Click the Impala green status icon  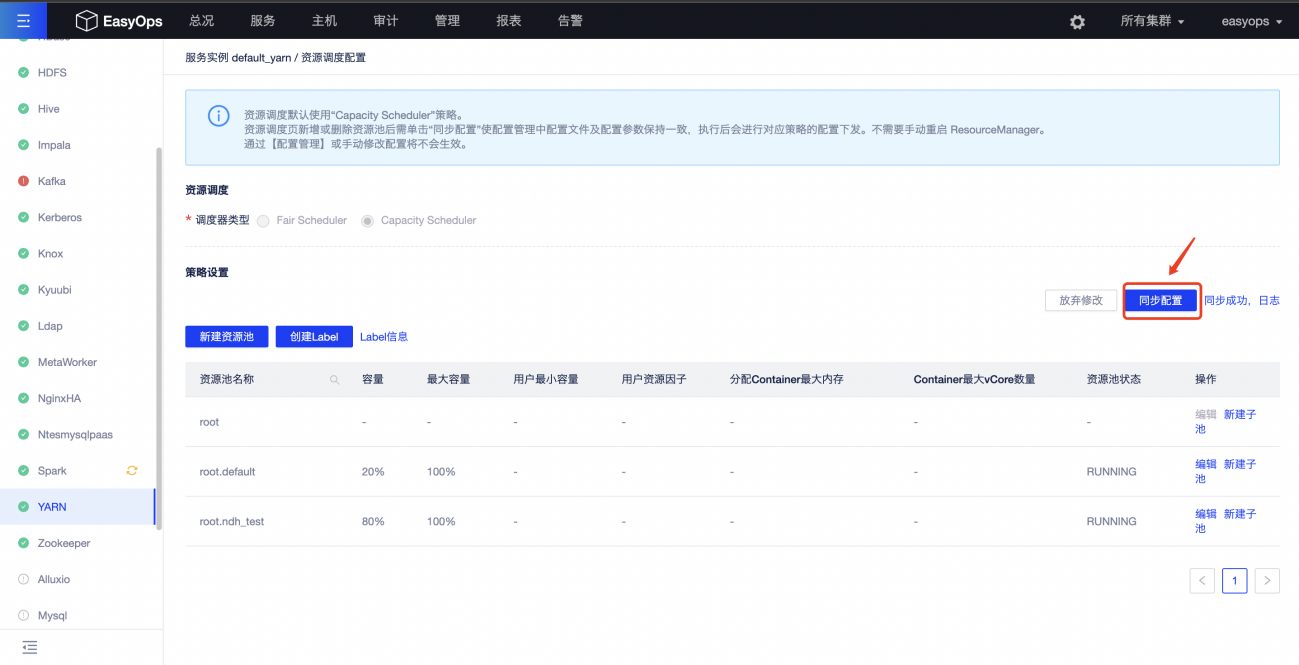click(23, 145)
